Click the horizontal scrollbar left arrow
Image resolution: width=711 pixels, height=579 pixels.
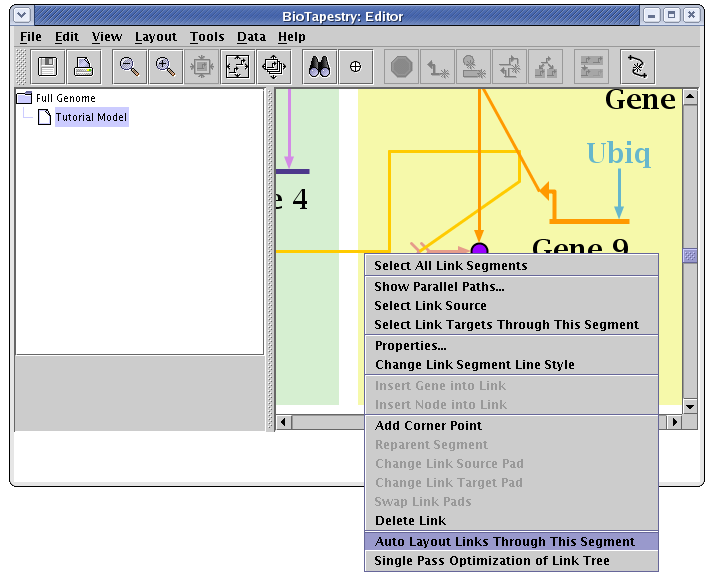tap(284, 422)
